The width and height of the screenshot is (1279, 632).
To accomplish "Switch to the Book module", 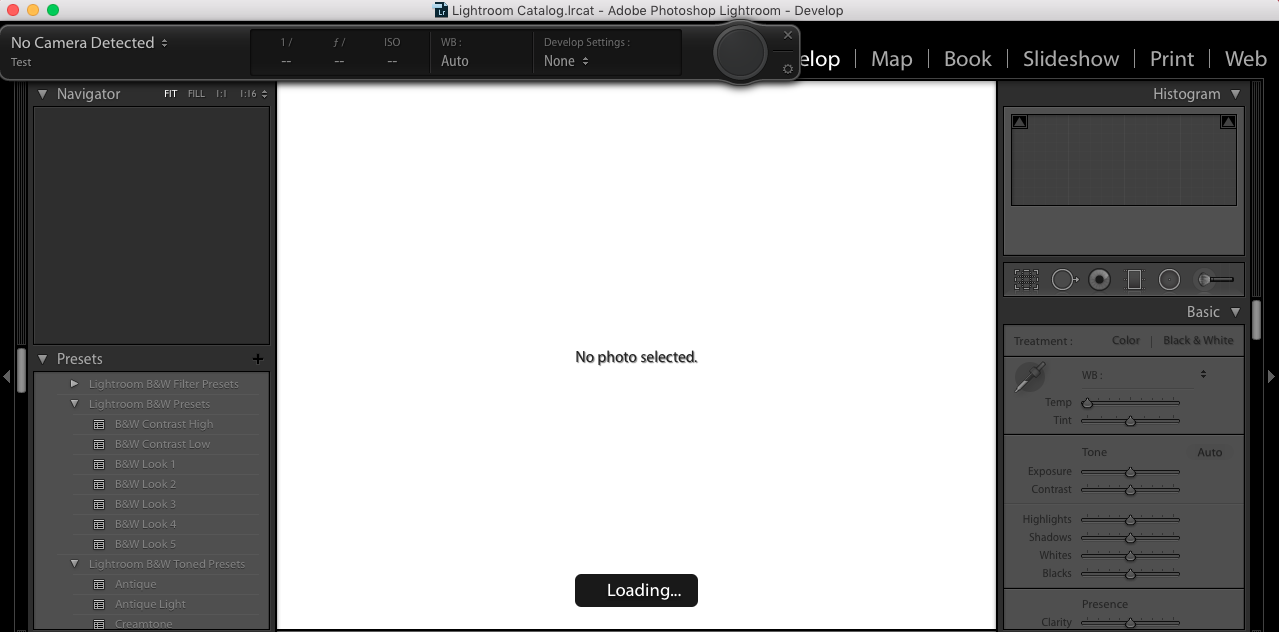I will pyautogui.click(x=968, y=59).
